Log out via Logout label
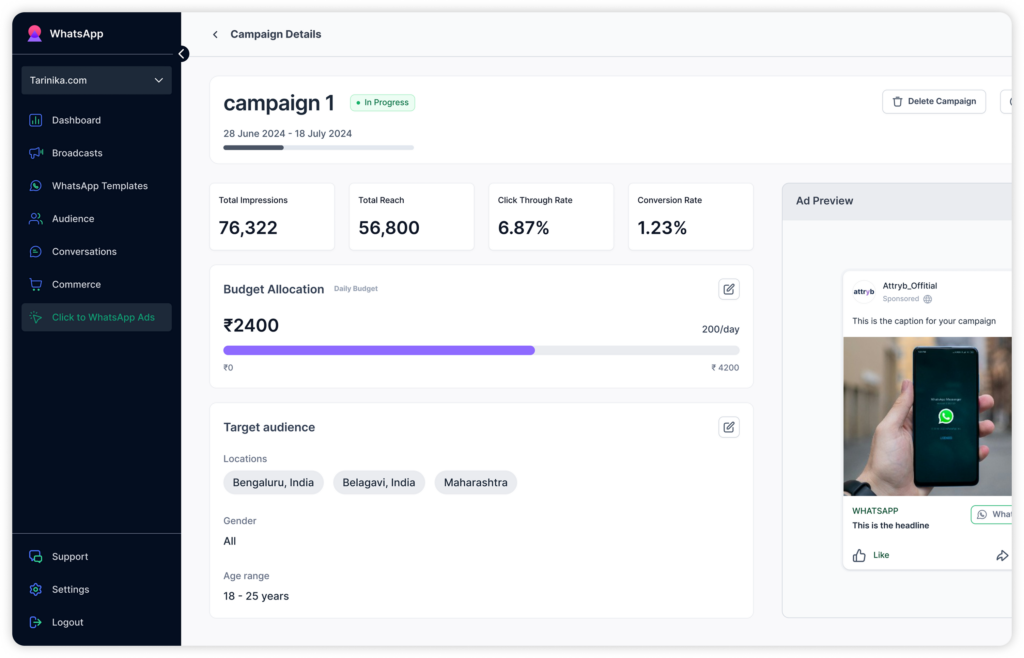The width and height of the screenshot is (1024, 658). 67,622
